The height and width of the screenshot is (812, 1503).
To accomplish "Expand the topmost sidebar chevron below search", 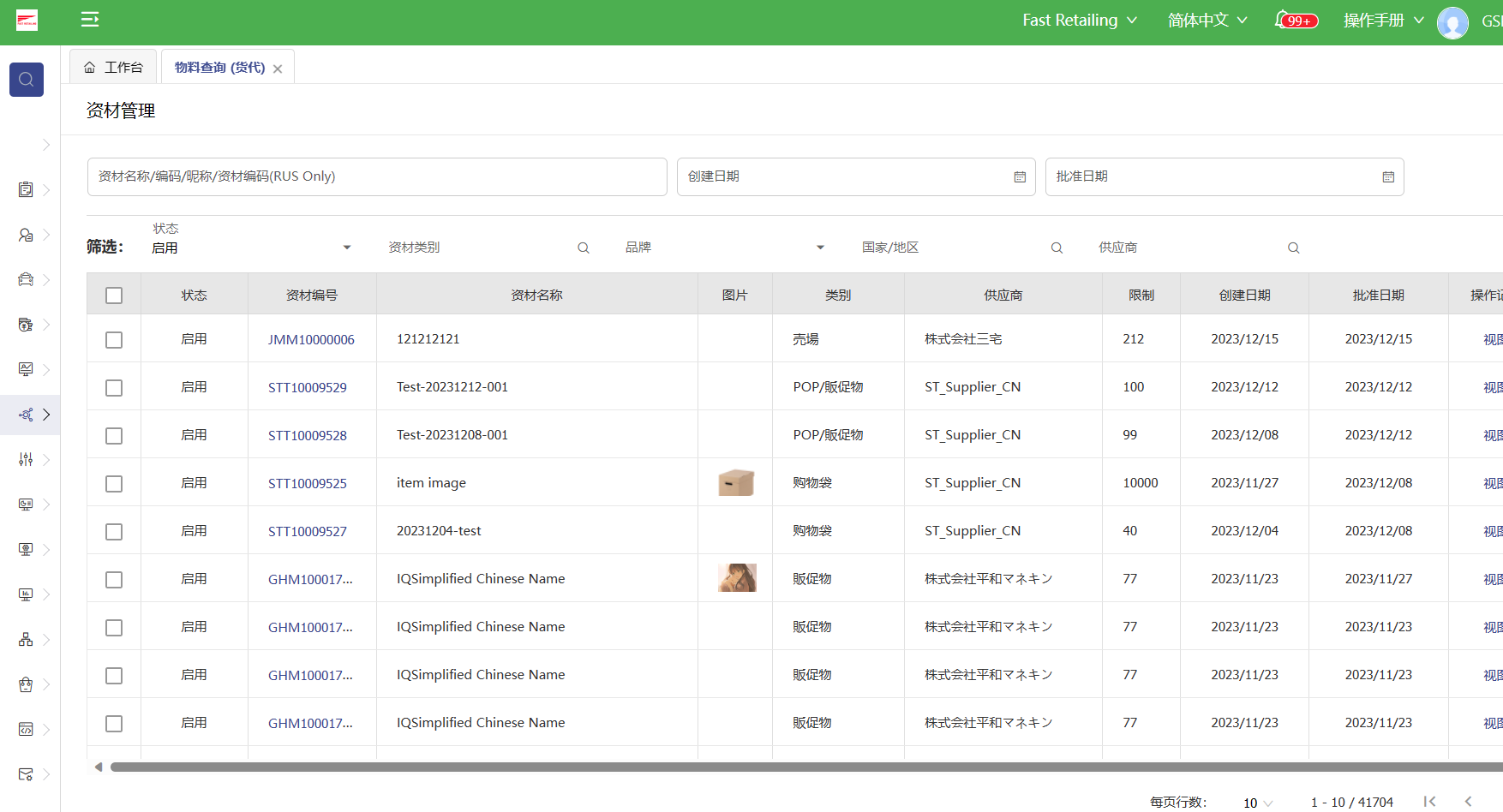I will (46, 145).
